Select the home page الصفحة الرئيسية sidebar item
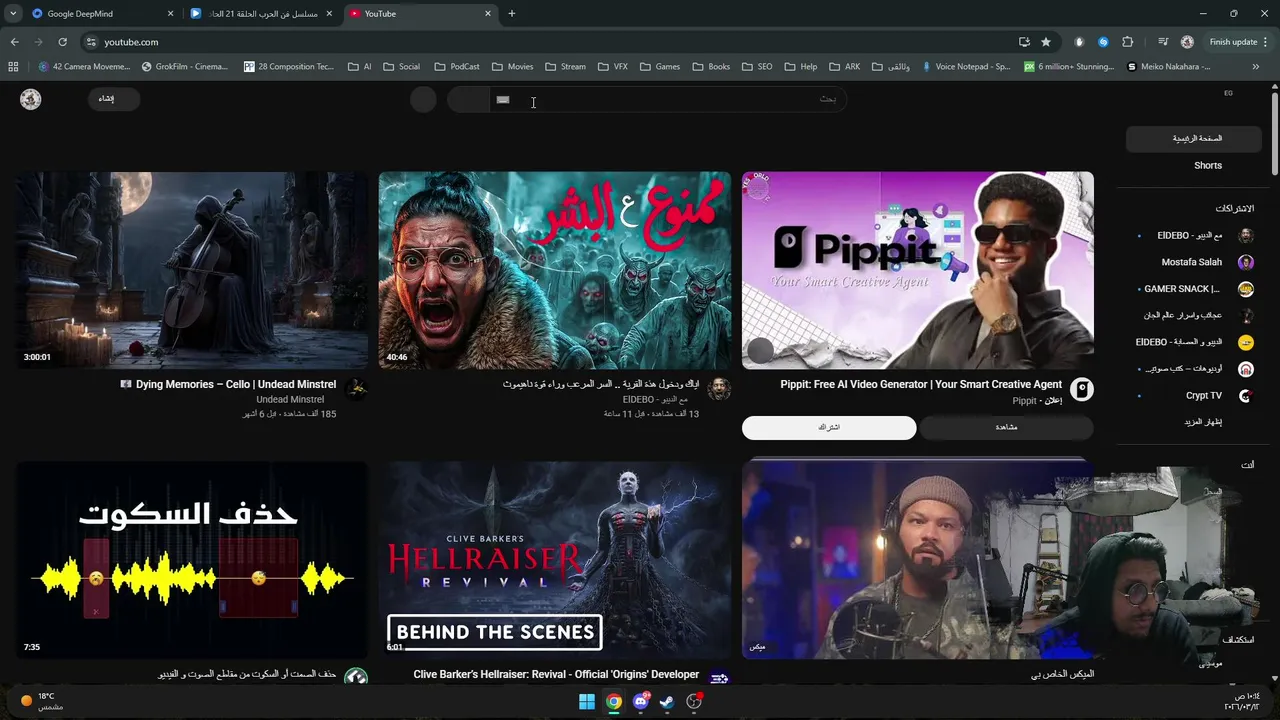Image resolution: width=1280 pixels, height=720 pixels. [x=1196, y=139]
